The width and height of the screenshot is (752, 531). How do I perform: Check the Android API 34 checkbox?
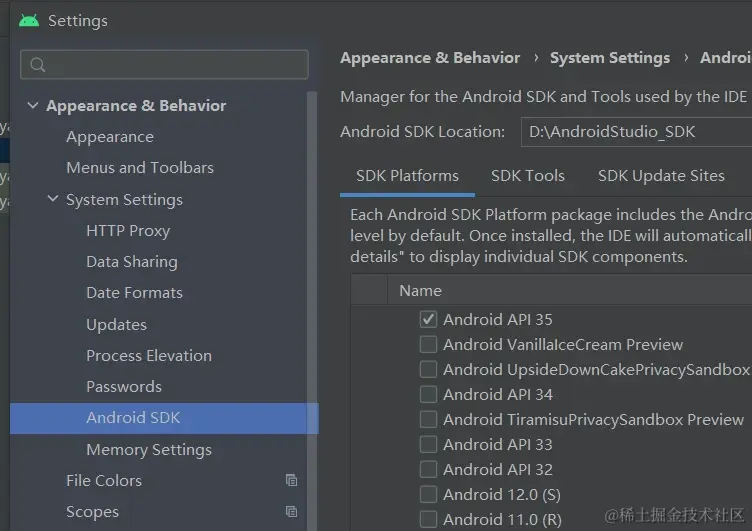pos(428,394)
